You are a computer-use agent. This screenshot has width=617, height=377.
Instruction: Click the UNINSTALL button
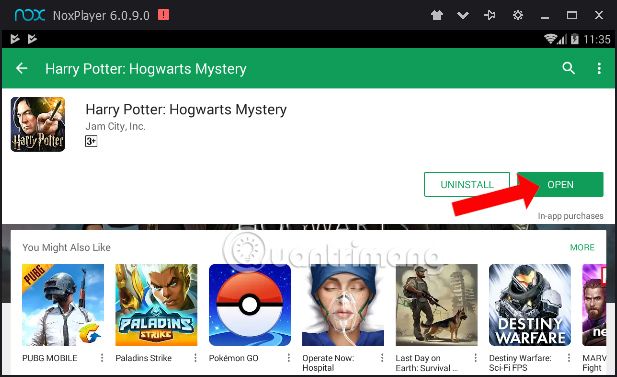(x=467, y=184)
